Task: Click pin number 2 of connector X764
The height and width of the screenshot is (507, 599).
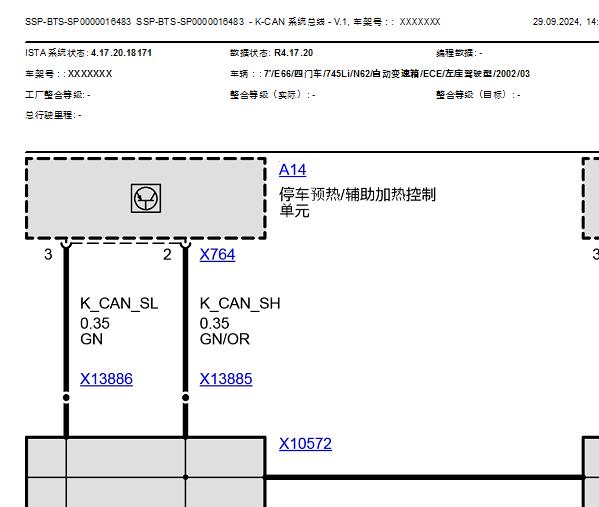Action: pos(167,254)
